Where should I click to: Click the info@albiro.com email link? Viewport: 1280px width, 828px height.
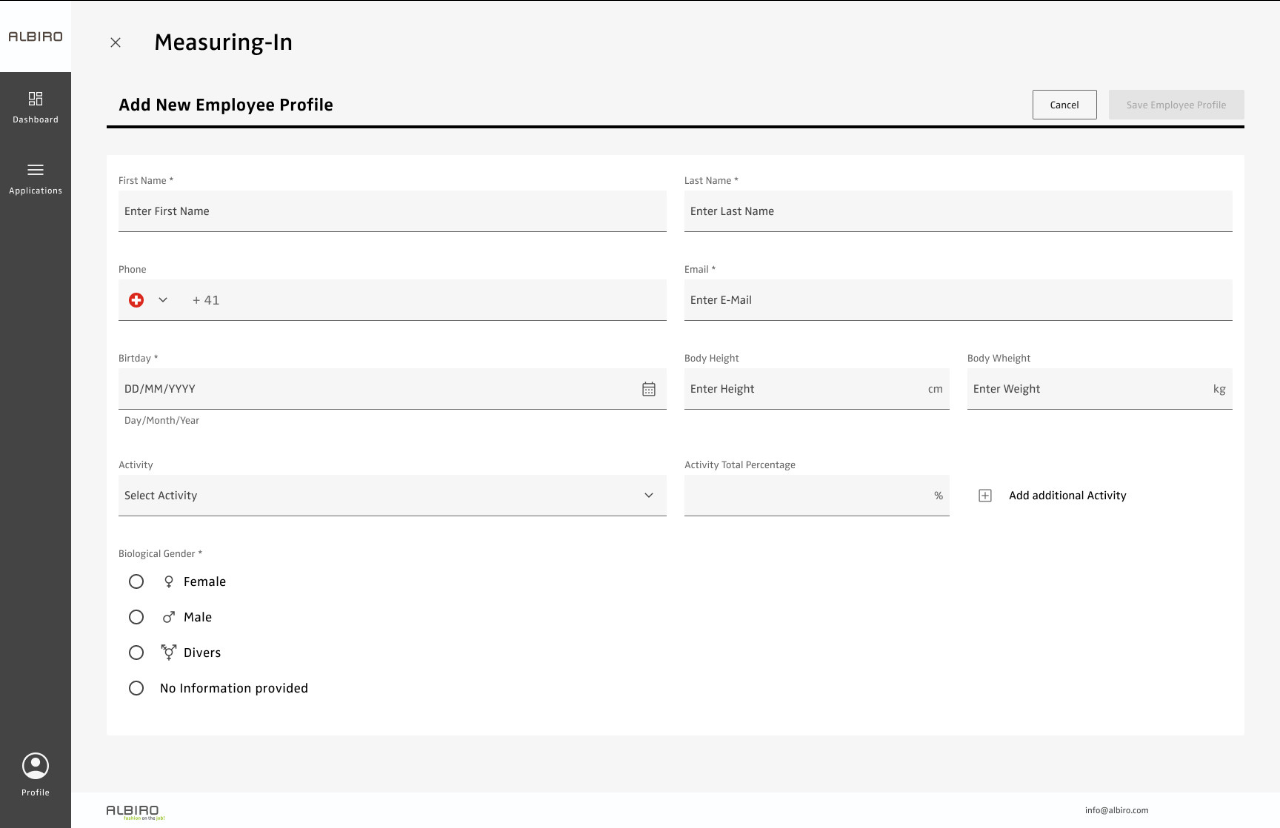point(1116,810)
